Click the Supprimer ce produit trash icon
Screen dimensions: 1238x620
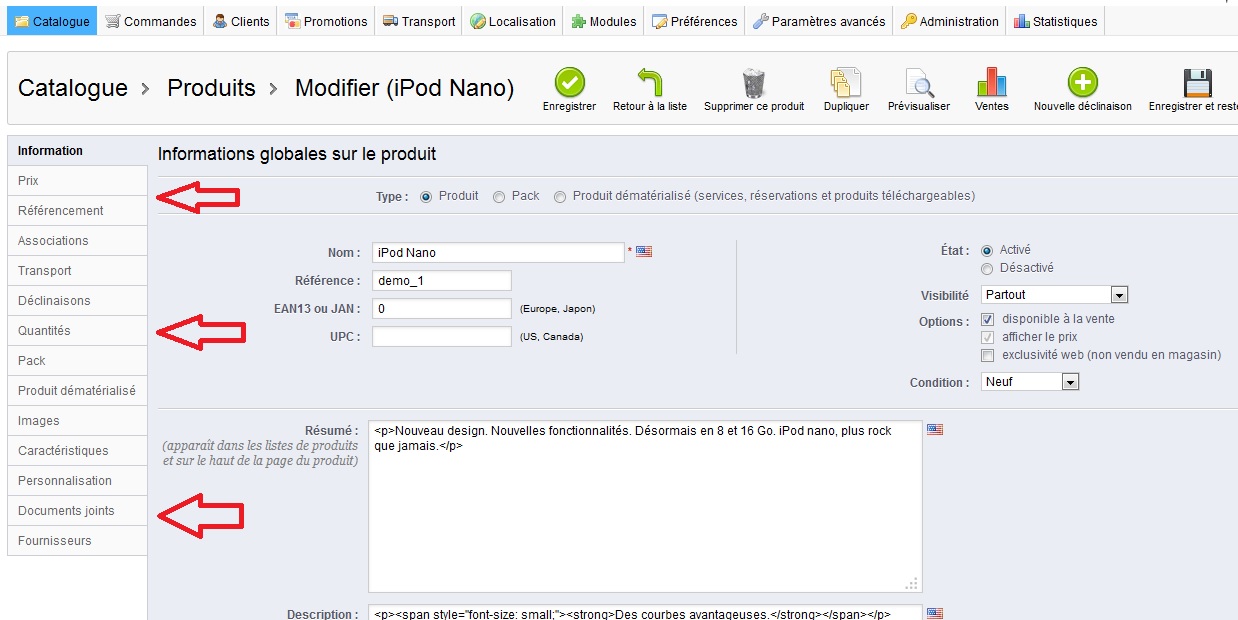click(x=754, y=82)
